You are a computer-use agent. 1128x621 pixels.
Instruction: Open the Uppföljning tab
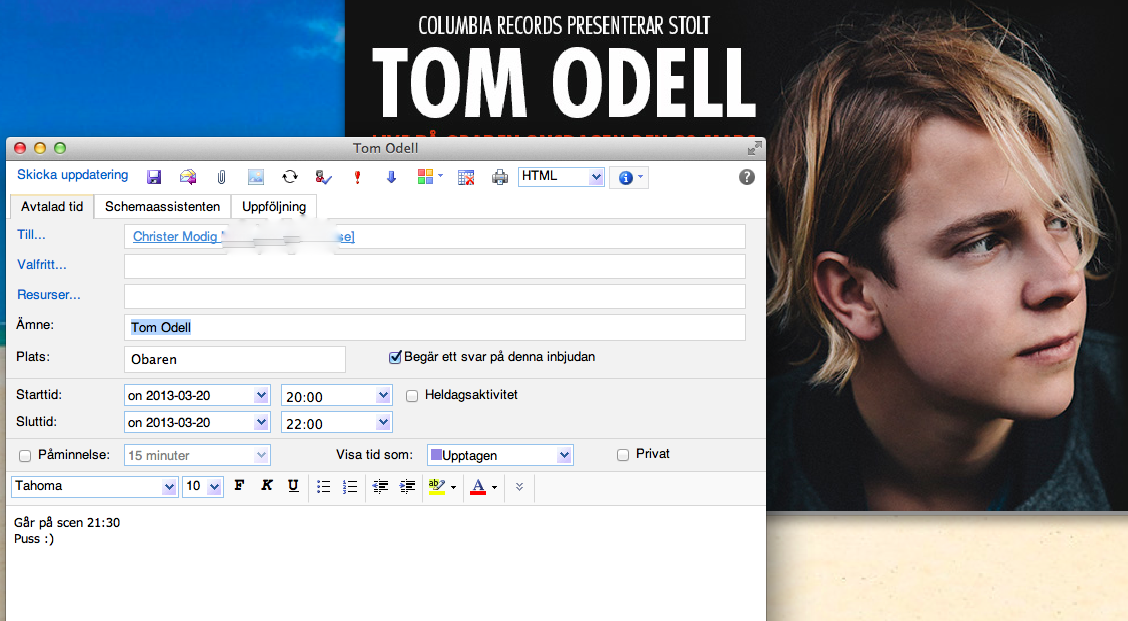[x=274, y=207]
